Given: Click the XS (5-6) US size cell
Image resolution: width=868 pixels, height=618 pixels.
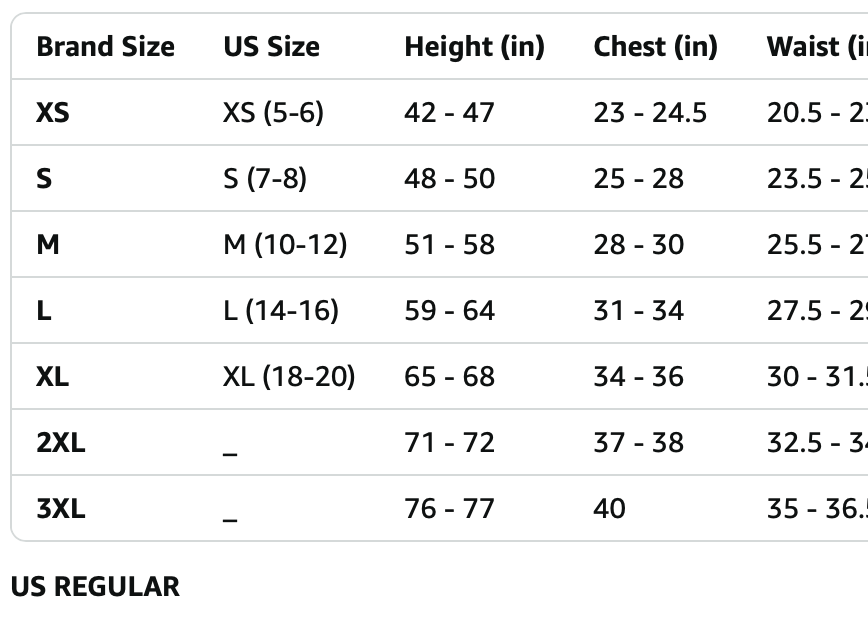Looking at the screenshot, I should pos(273,113).
